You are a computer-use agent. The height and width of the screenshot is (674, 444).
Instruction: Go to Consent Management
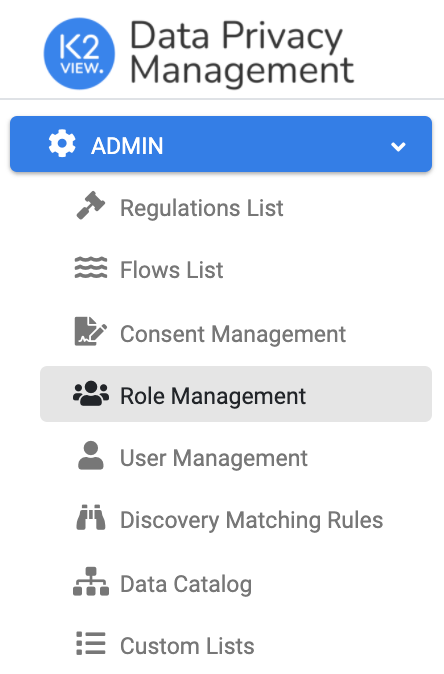click(x=233, y=334)
